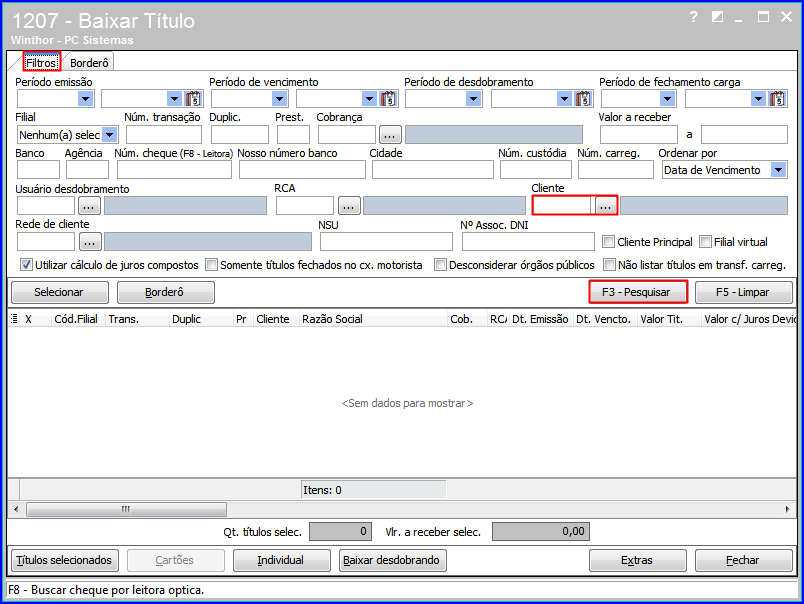
Task: Open calendar icon for Período emissão
Action: click(x=193, y=98)
